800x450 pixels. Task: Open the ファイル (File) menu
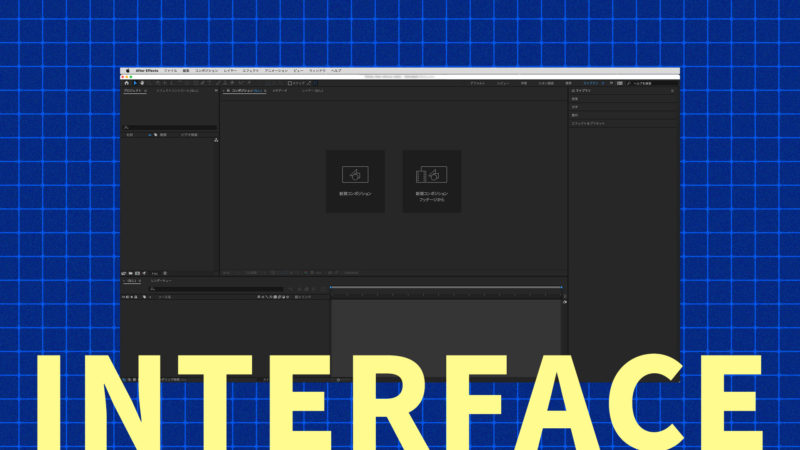170,71
